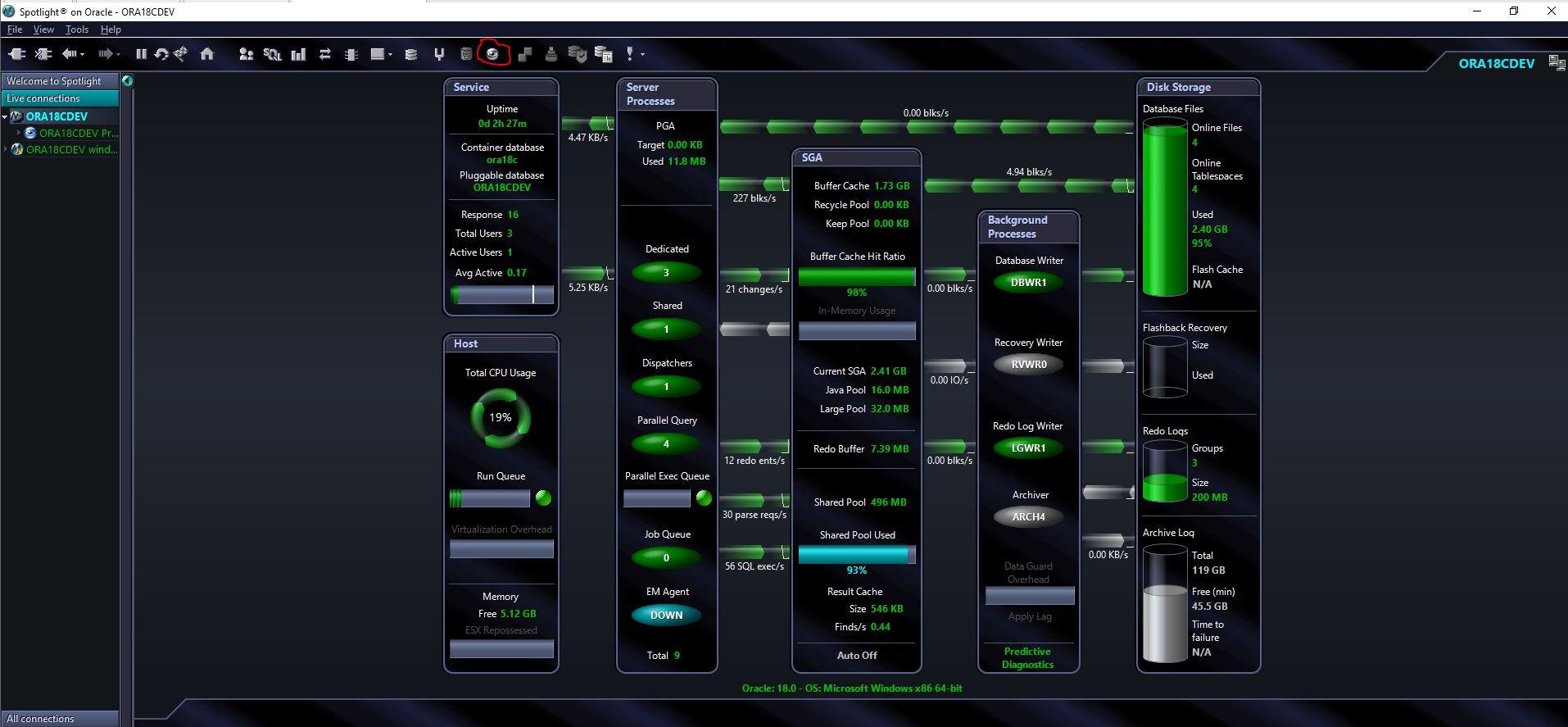Click the database barrel toolbar icon
This screenshot has height=727, width=1568.
466,54
